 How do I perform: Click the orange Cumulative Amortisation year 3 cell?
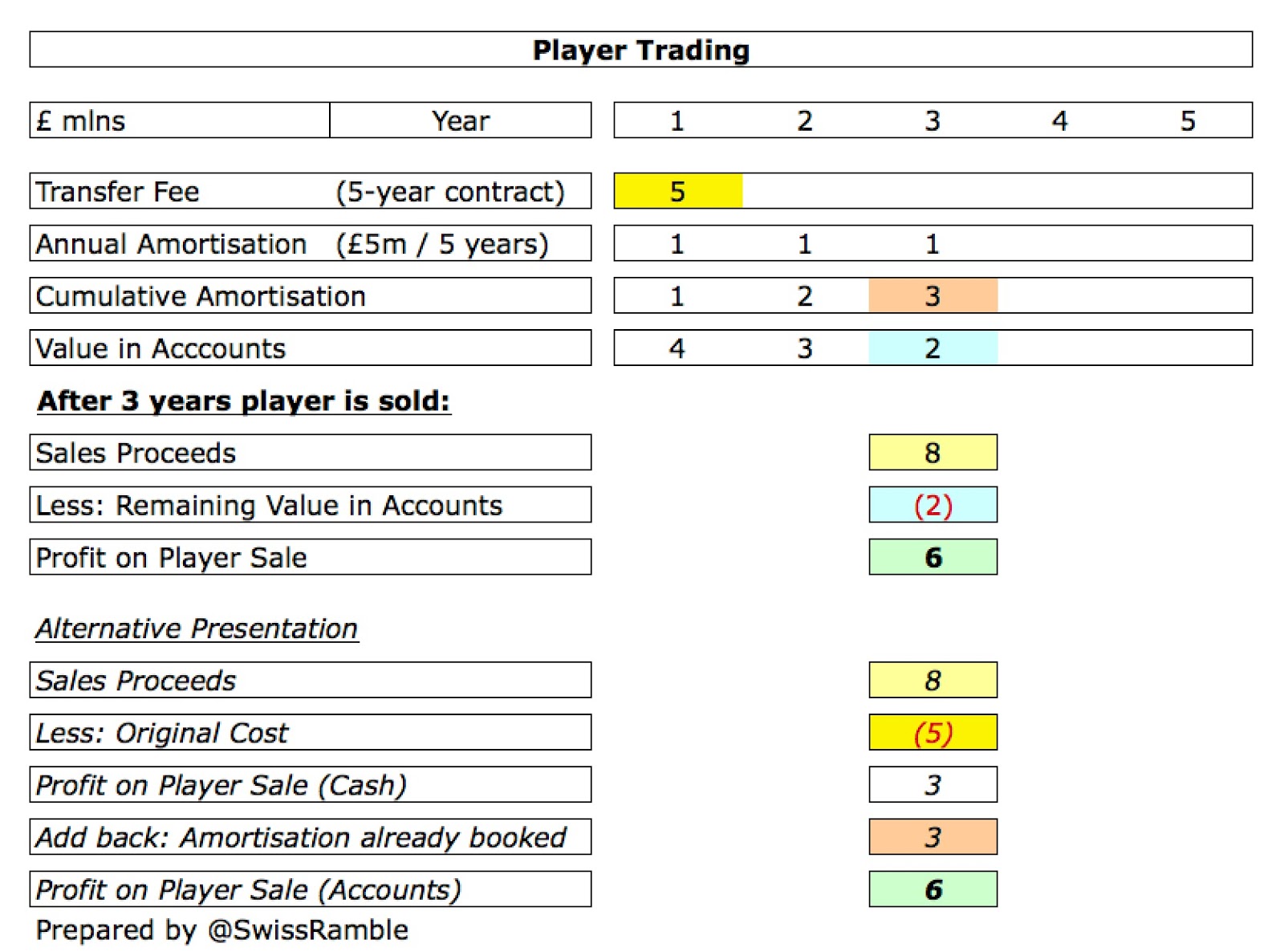933,295
